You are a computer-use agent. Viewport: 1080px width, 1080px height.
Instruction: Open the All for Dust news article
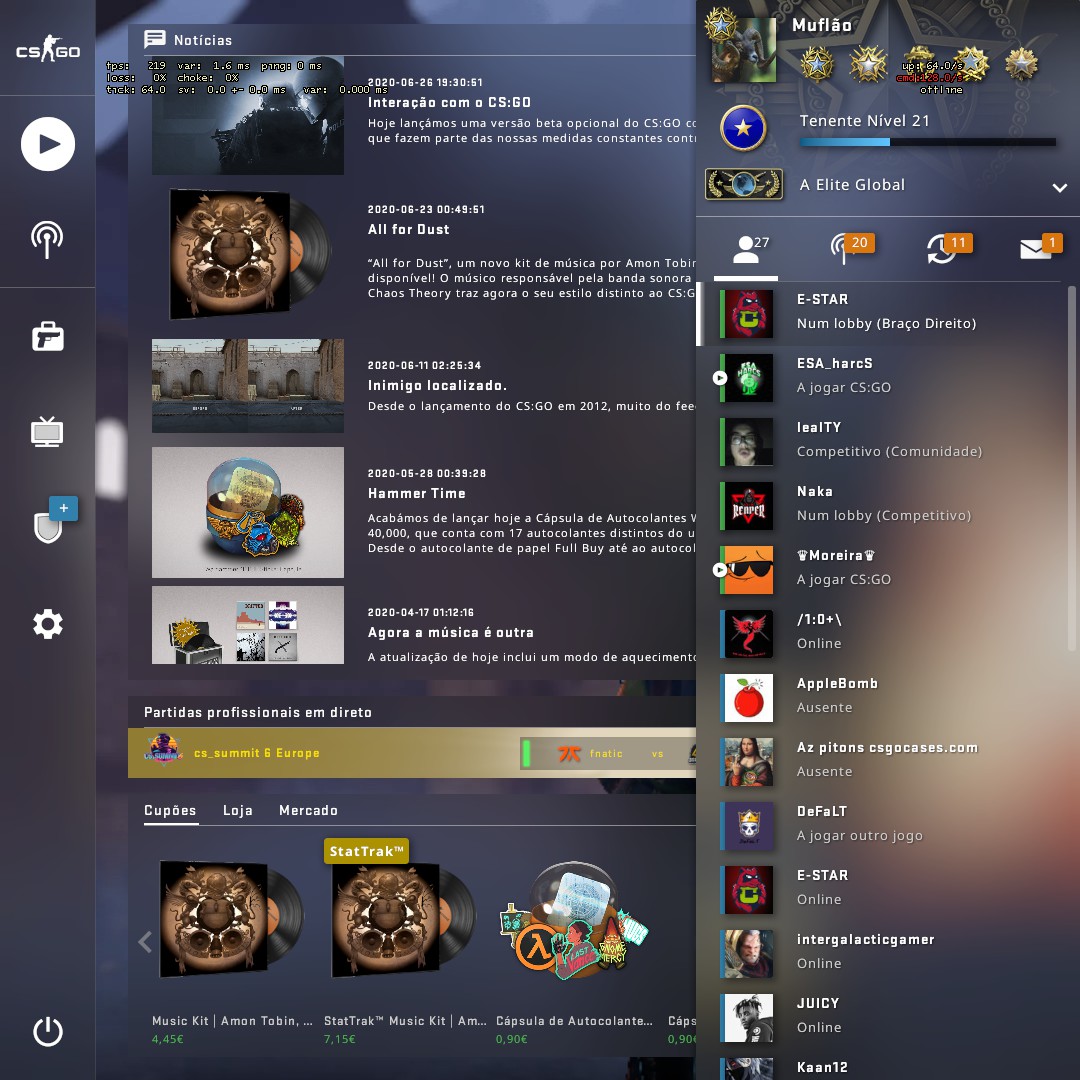[408, 229]
